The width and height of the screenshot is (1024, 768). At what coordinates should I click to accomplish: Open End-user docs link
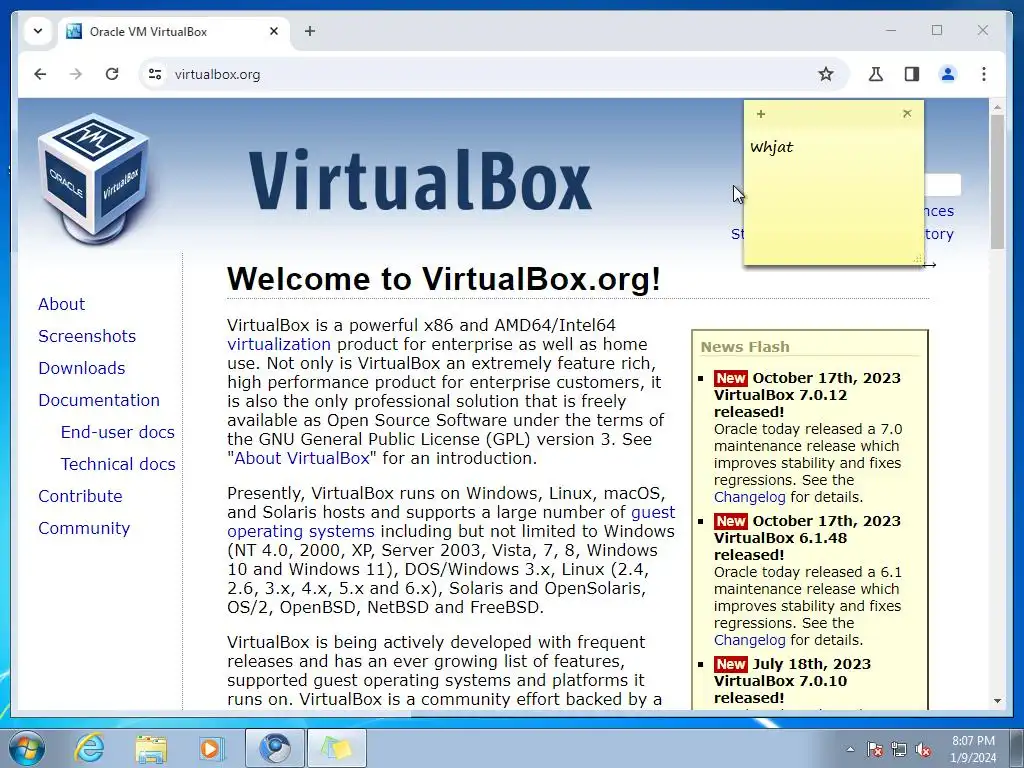pyautogui.click(x=118, y=432)
